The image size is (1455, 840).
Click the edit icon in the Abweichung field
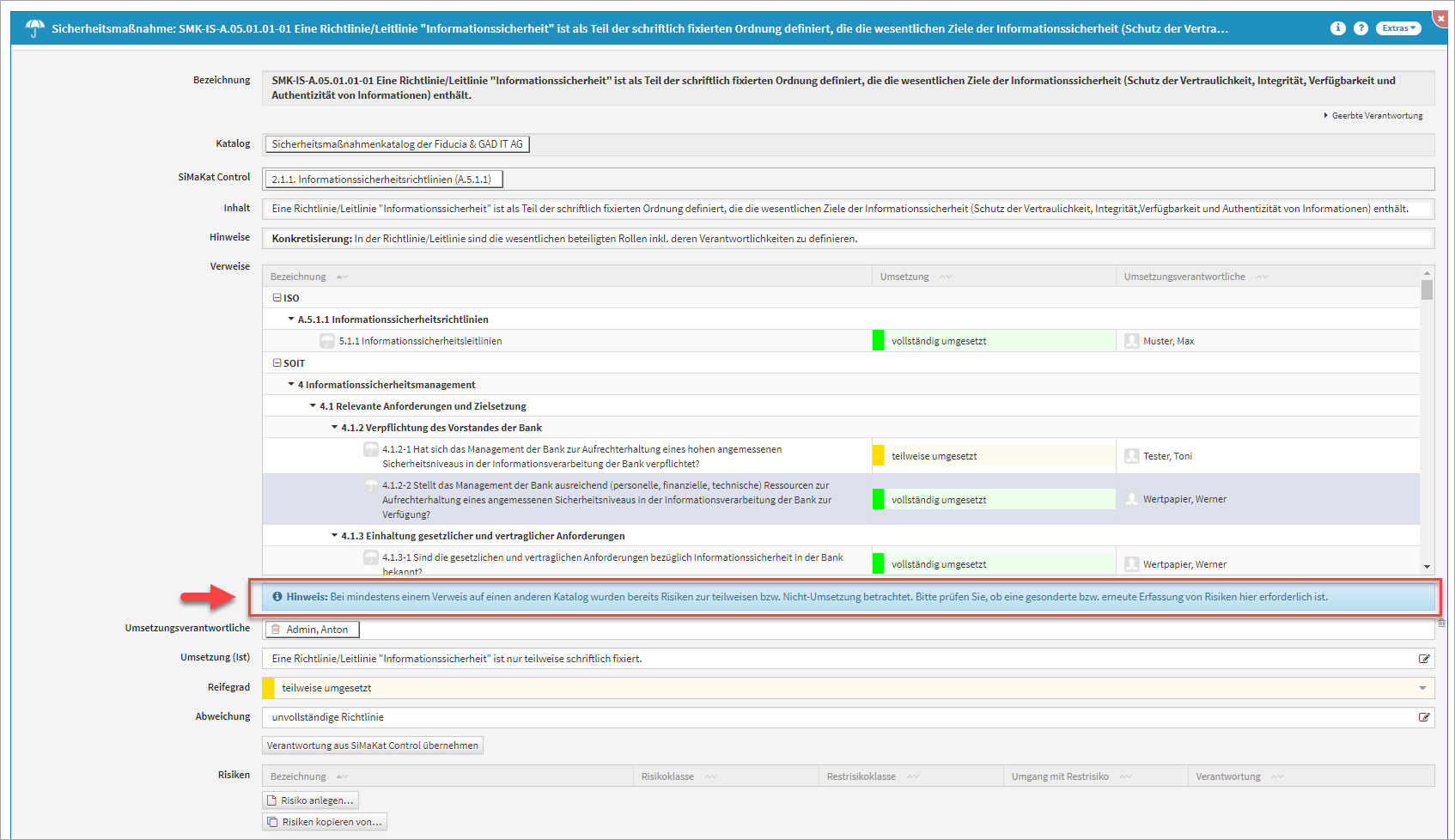(1424, 717)
